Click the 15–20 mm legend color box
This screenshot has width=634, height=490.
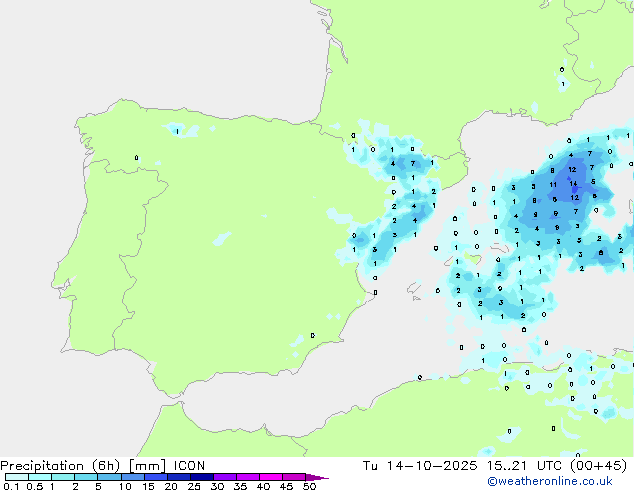pos(155,477)
